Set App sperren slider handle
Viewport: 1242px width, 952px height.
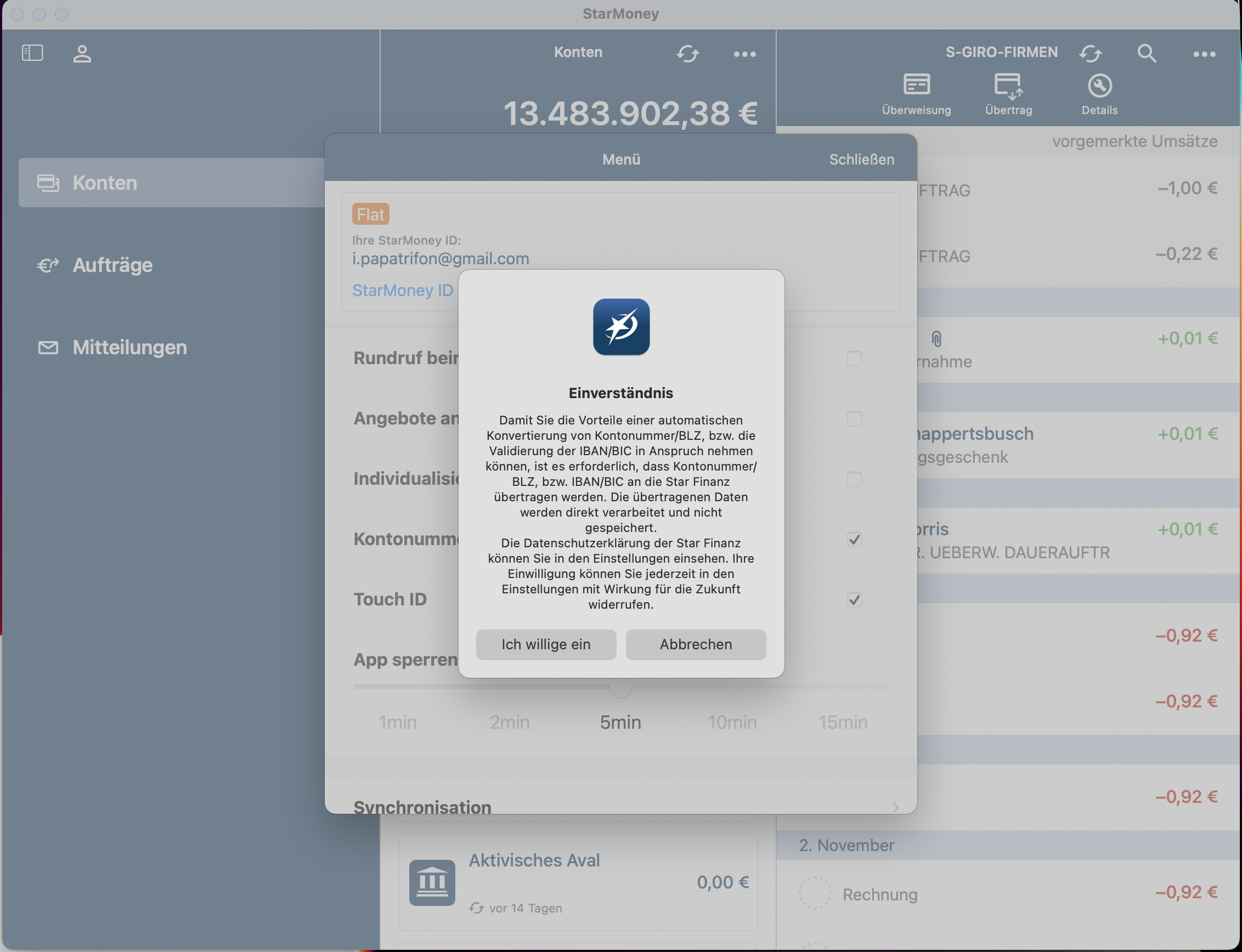tap(620, 686)
